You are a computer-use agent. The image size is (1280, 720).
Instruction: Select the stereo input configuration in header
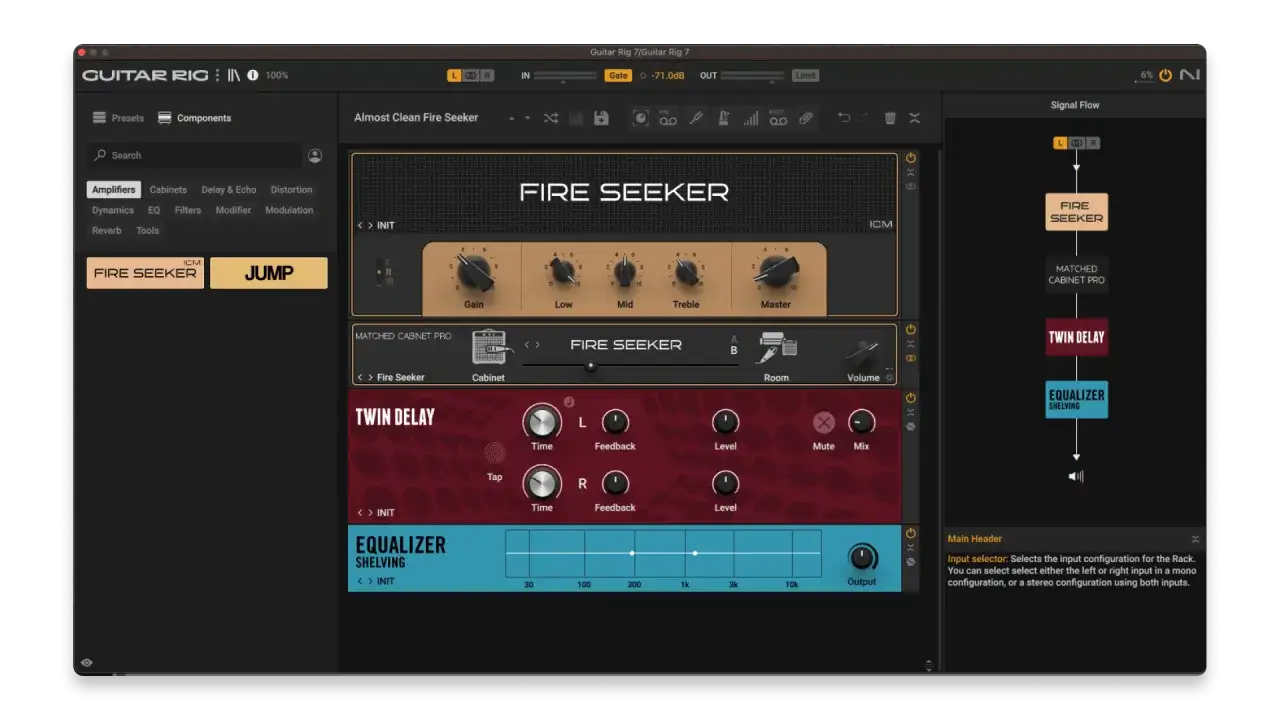(x=470, y=76)
